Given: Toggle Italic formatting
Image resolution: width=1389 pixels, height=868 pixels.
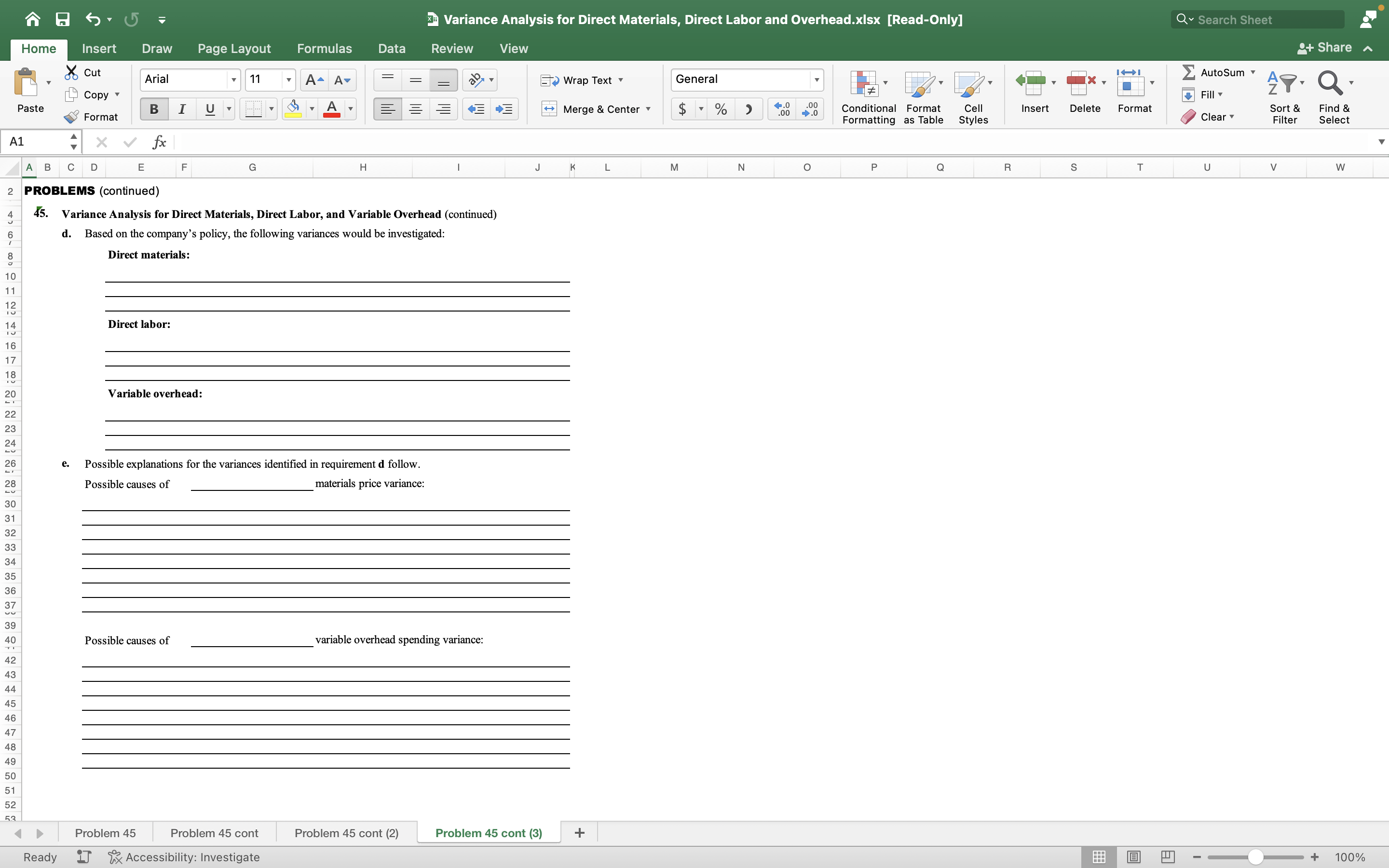Looking at the screenshot, I should point(182,108).
